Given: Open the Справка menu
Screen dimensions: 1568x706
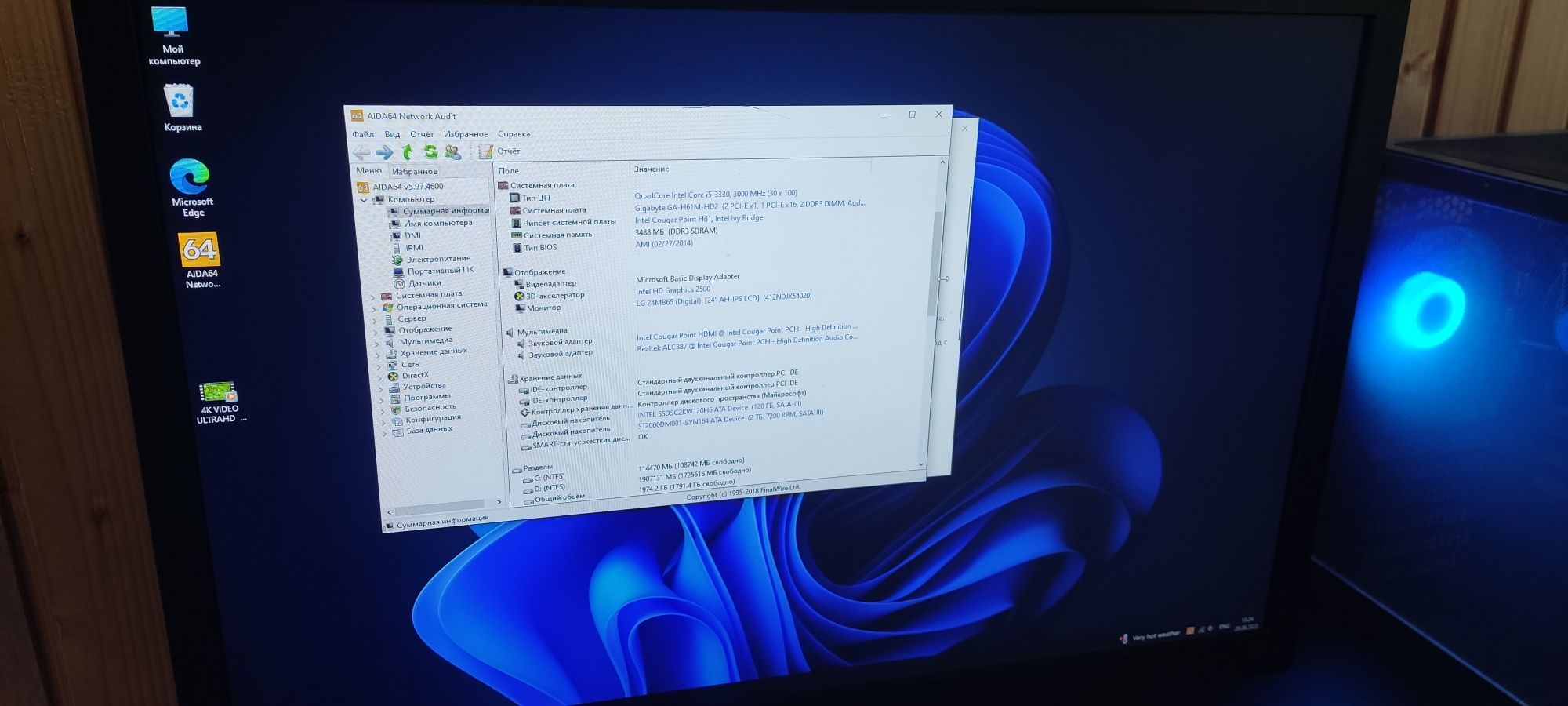Looking at the screenshot, I should pyautogui.click(x=514, y=134).
